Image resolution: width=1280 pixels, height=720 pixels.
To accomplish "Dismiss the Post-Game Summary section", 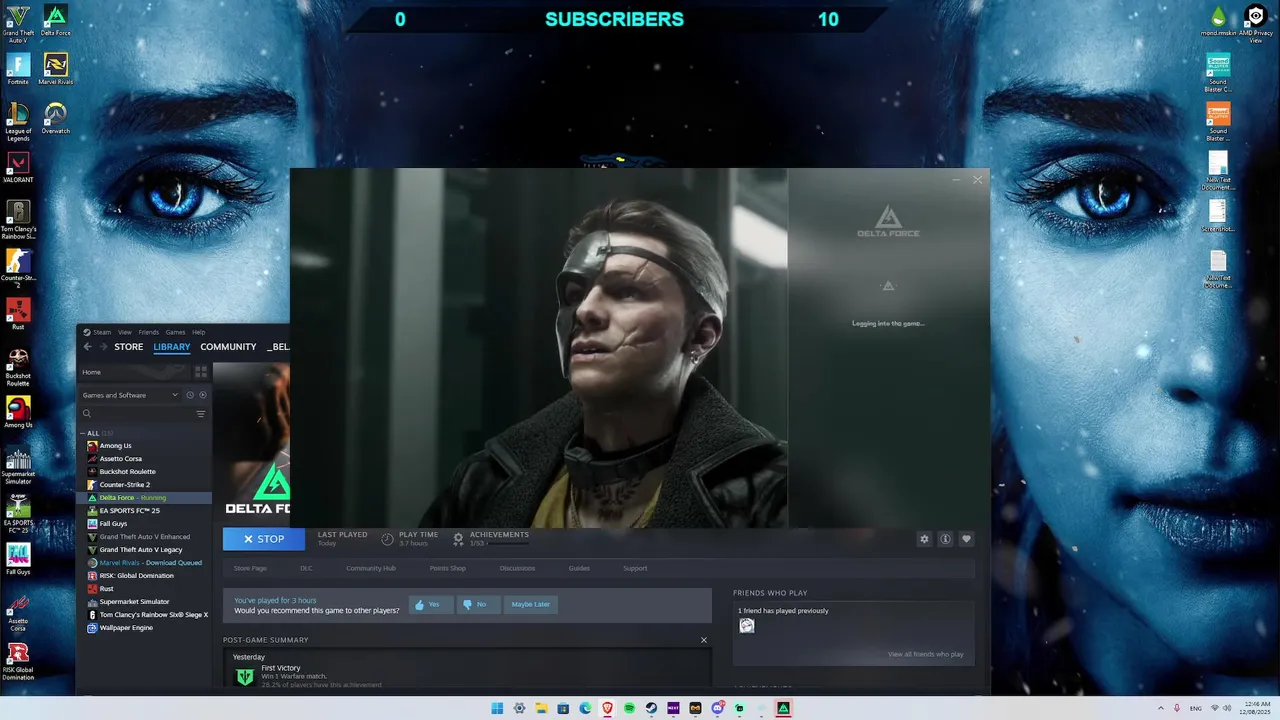I will [704, 640].
